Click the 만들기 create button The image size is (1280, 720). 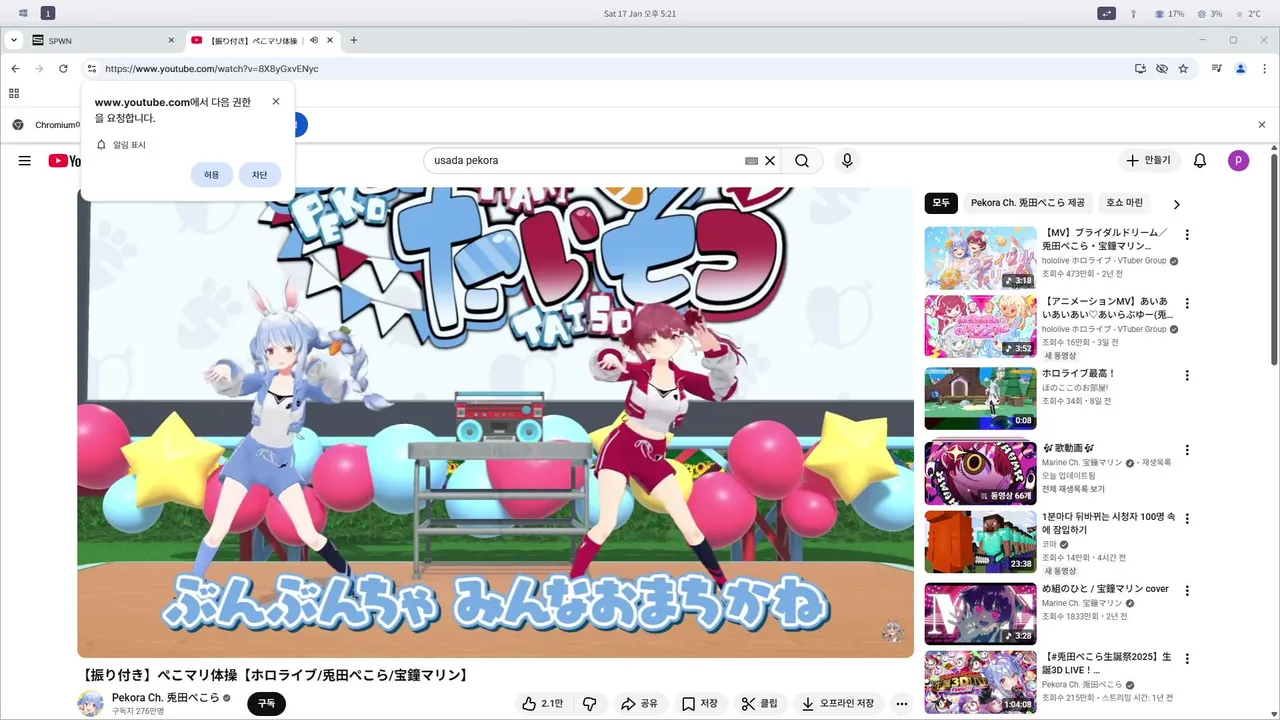tap(1148, 161)
